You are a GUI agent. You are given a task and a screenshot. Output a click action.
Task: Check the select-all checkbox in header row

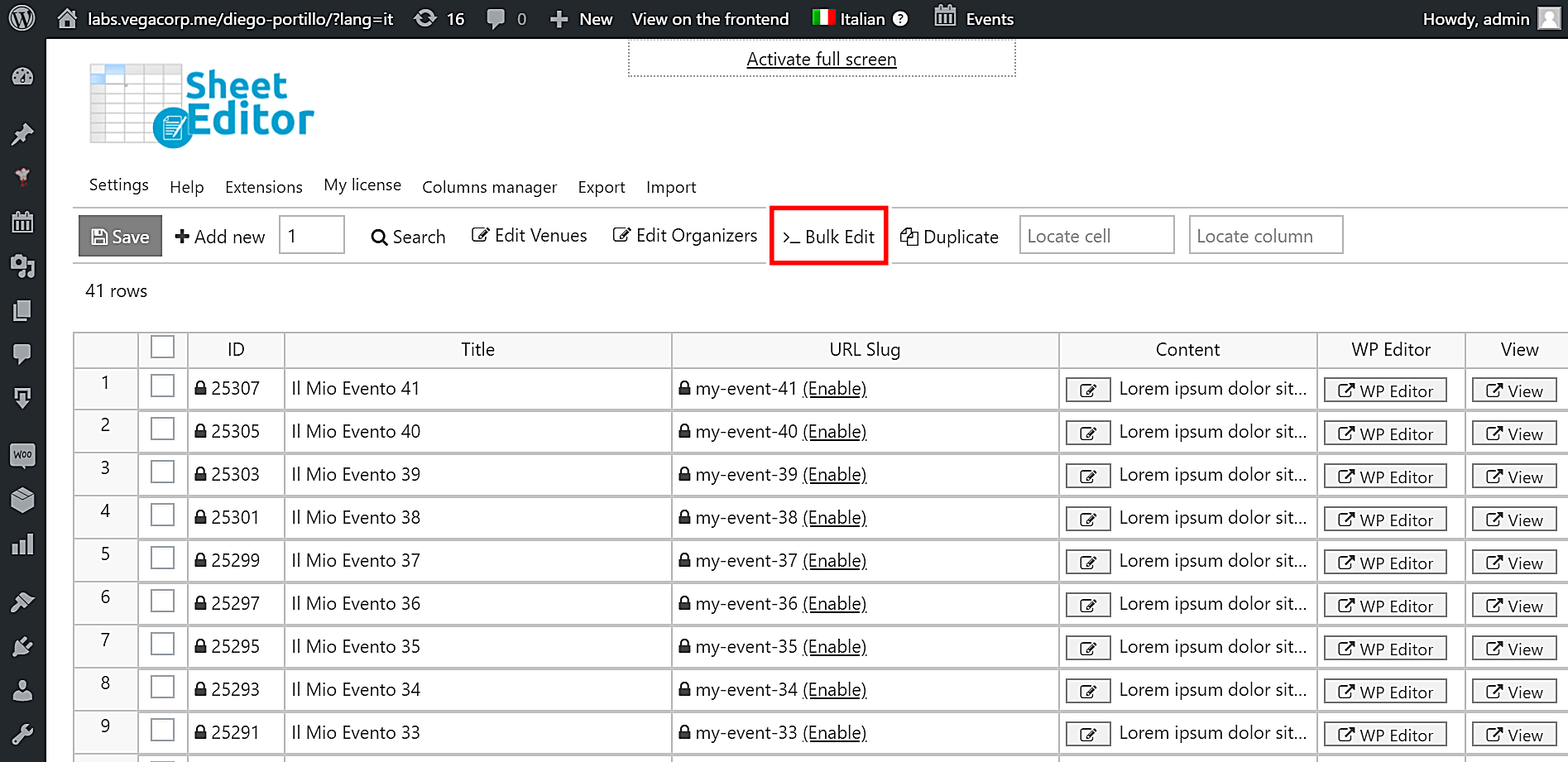(x=162, y=347)
